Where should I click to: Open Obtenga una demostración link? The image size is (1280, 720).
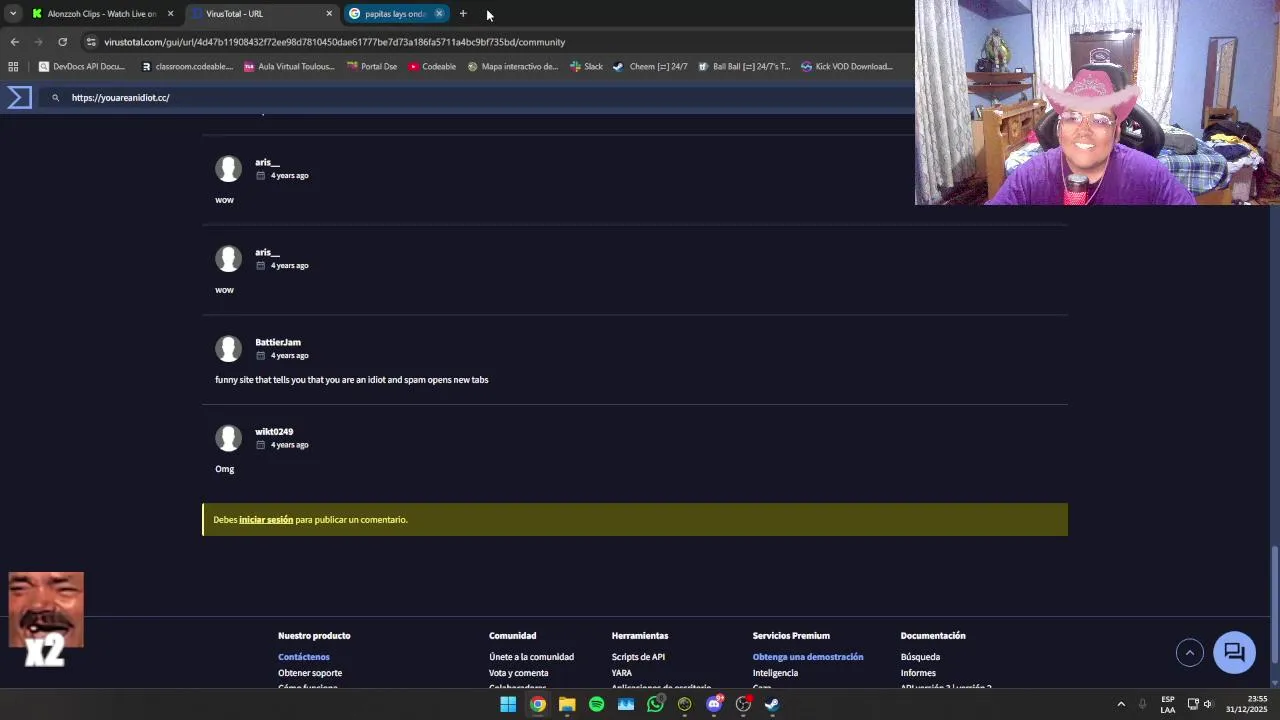(x=808, y=657)
